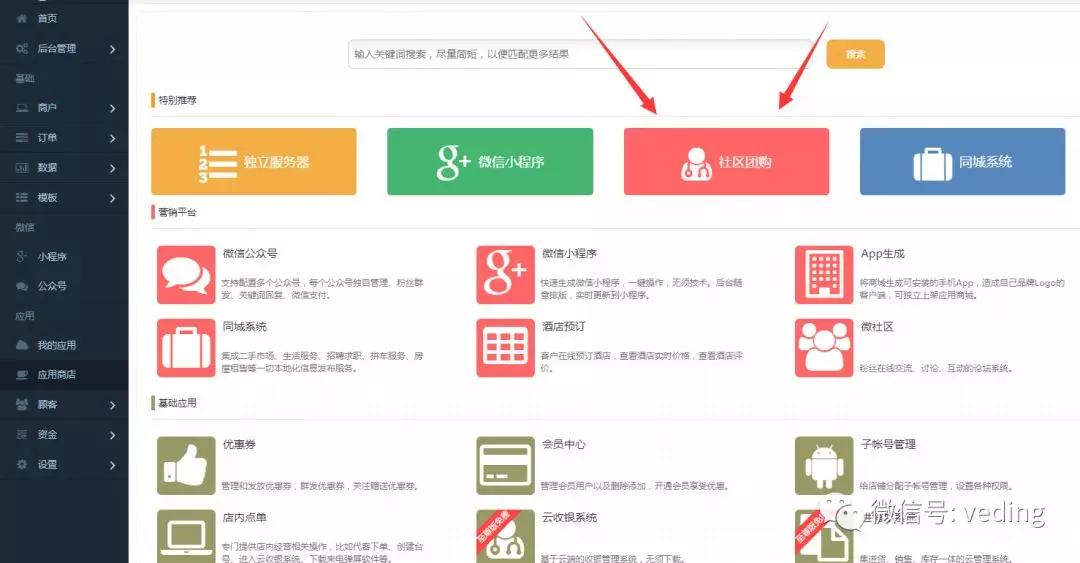Open the 独立服务器 orange banner

click(x=253, y=161)
